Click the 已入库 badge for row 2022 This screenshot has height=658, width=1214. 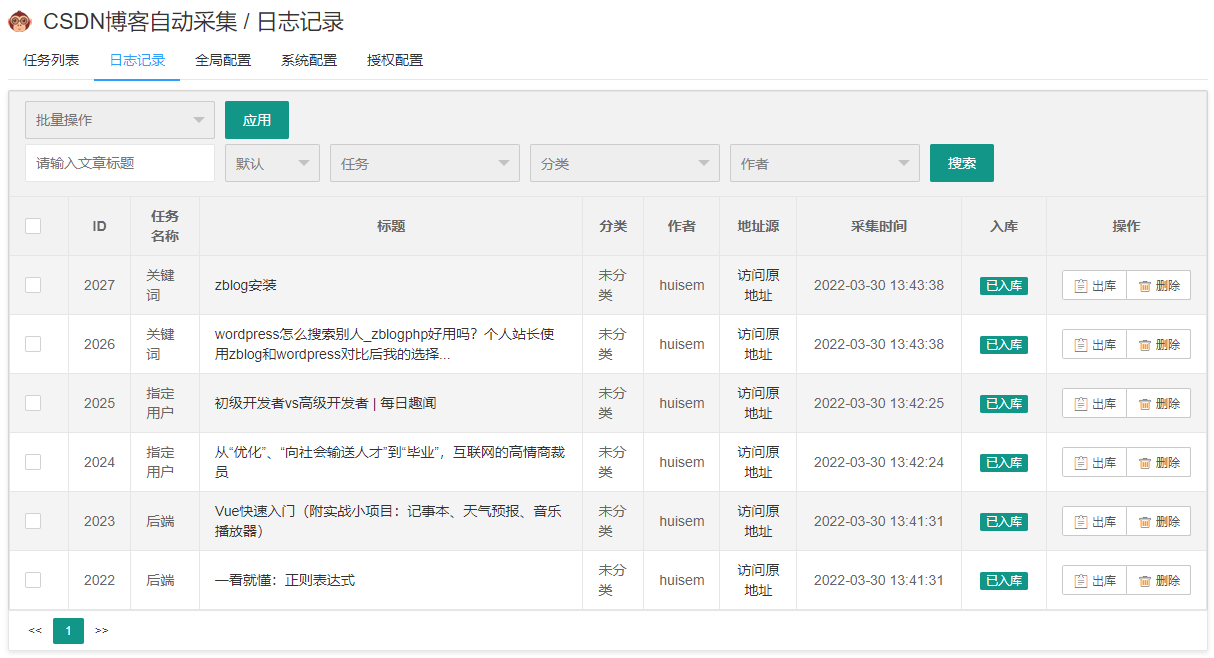(x=1004, y=581)
